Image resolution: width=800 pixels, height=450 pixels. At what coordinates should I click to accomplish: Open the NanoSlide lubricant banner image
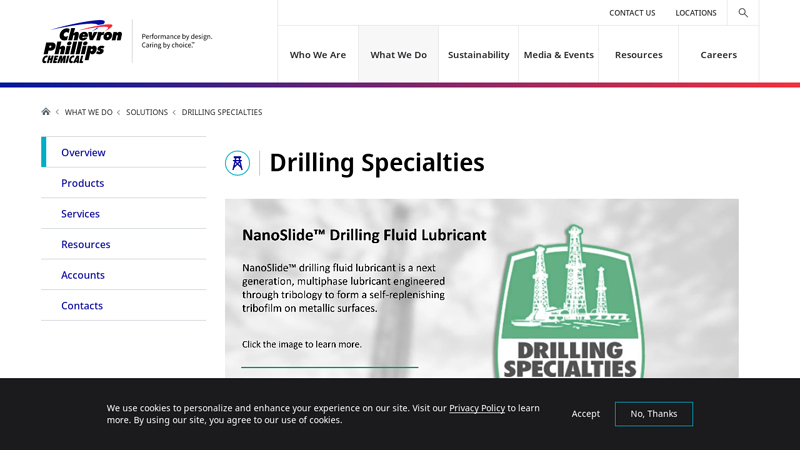coord(482,288)
